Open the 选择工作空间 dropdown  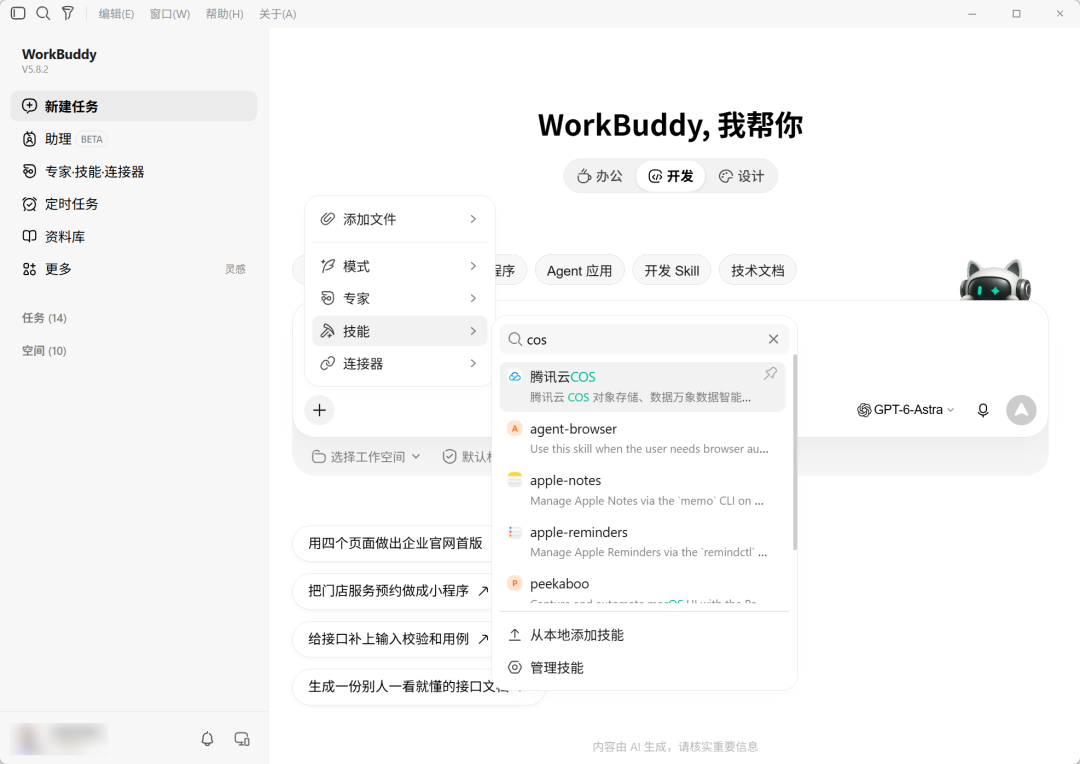(366, 457)
